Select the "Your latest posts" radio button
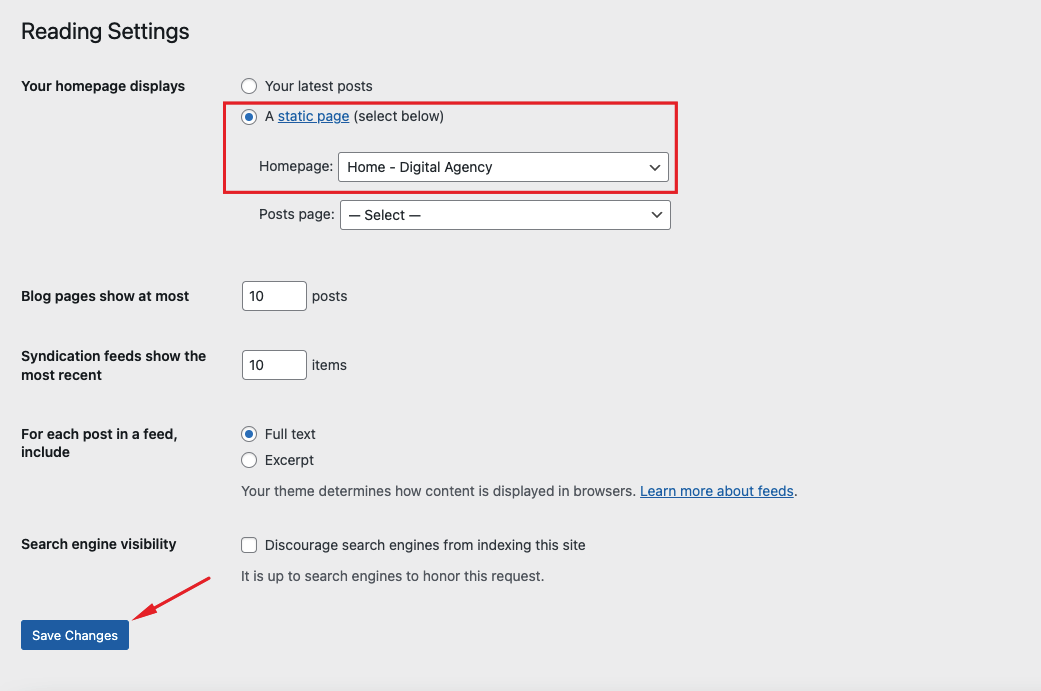This screenshot has width=1041, height=691. [x=249, y=86]
